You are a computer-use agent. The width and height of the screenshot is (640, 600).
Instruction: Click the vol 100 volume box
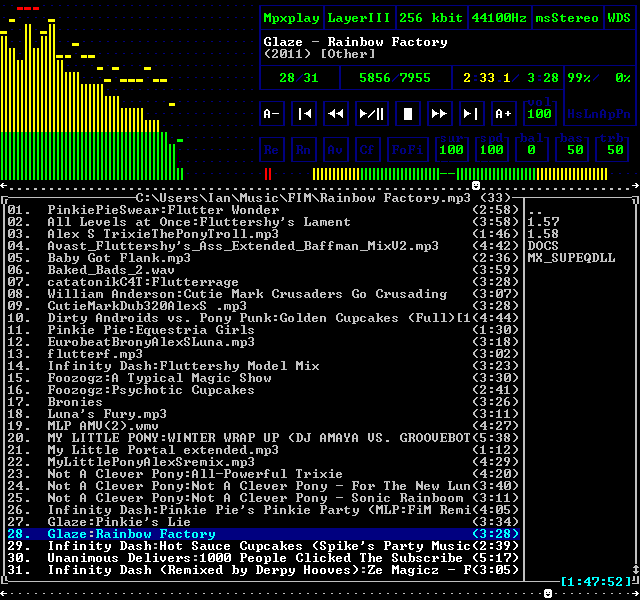540,112
